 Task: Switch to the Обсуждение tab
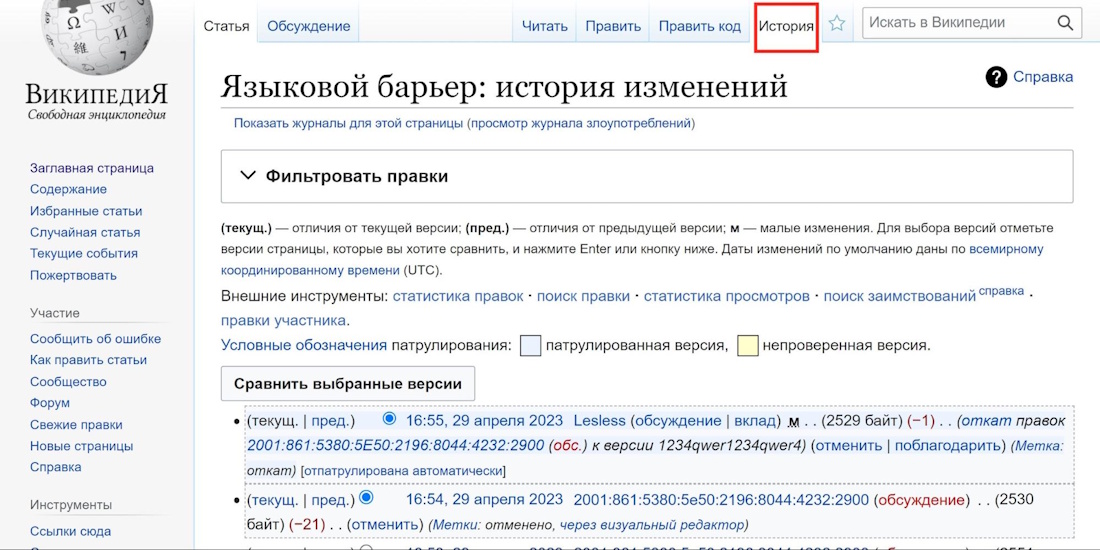coord(308,26)
